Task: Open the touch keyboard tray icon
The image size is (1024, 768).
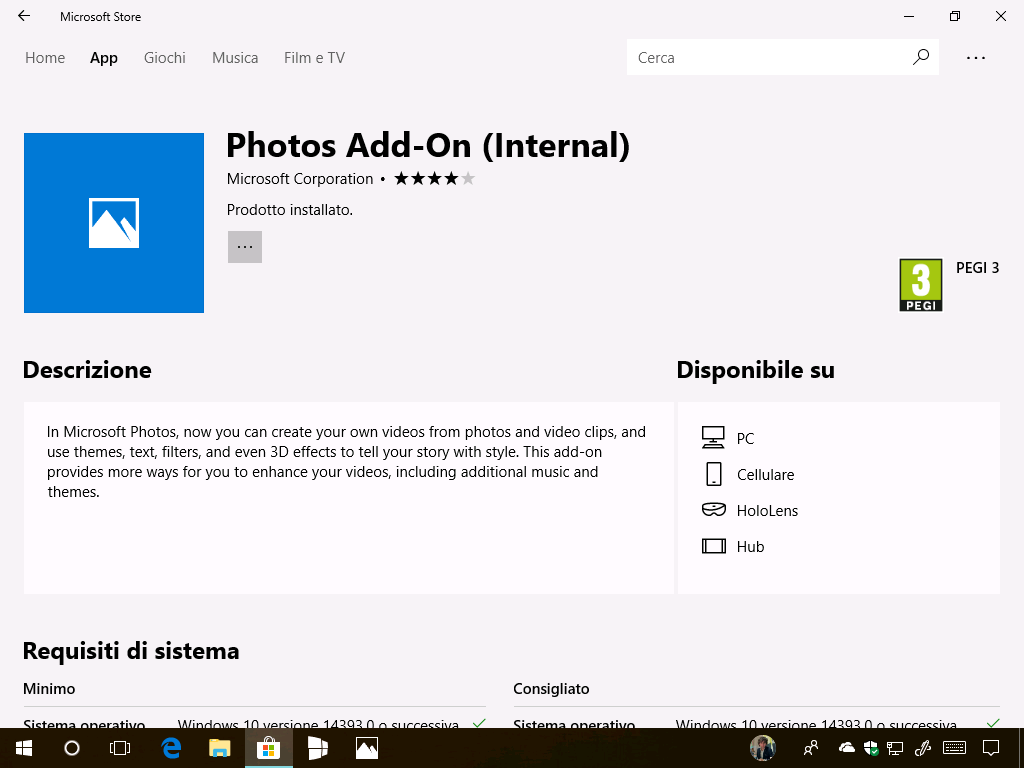Action: [x=955, y=748]
